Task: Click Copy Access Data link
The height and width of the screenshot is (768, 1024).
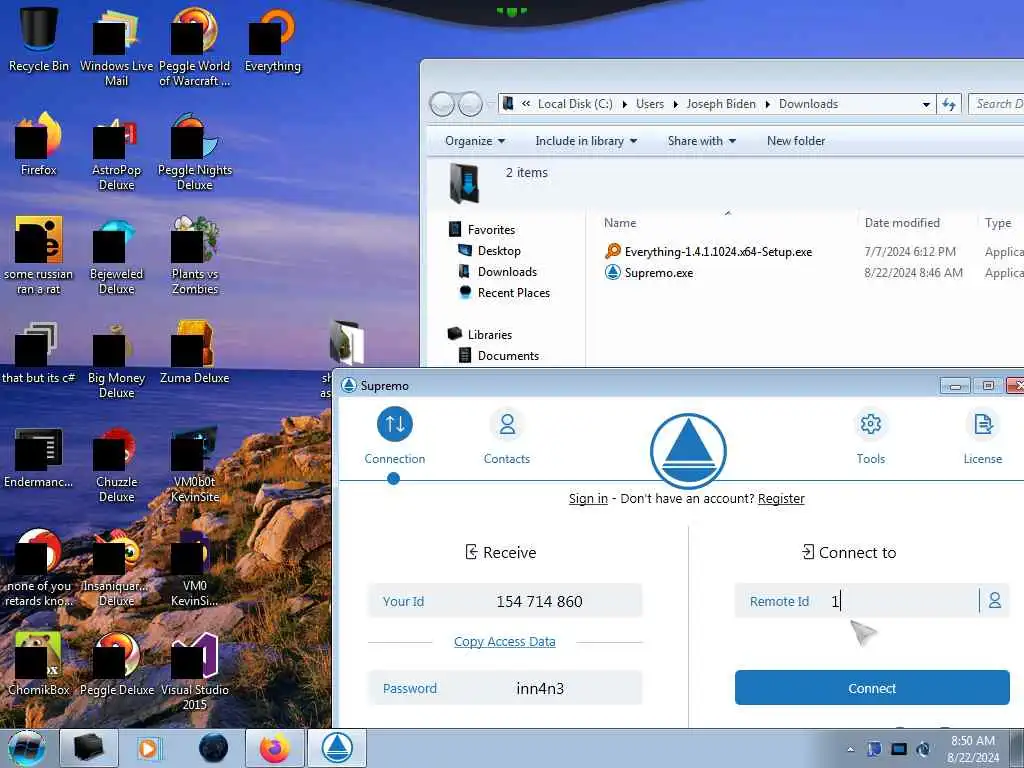Action: (505, 642)
